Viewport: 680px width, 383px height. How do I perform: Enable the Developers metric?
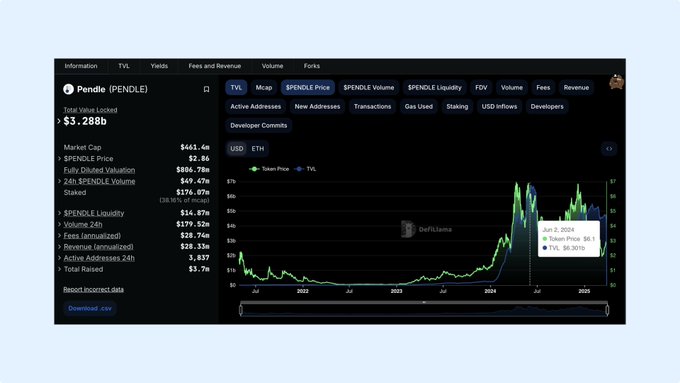click(x=547, y=107)
